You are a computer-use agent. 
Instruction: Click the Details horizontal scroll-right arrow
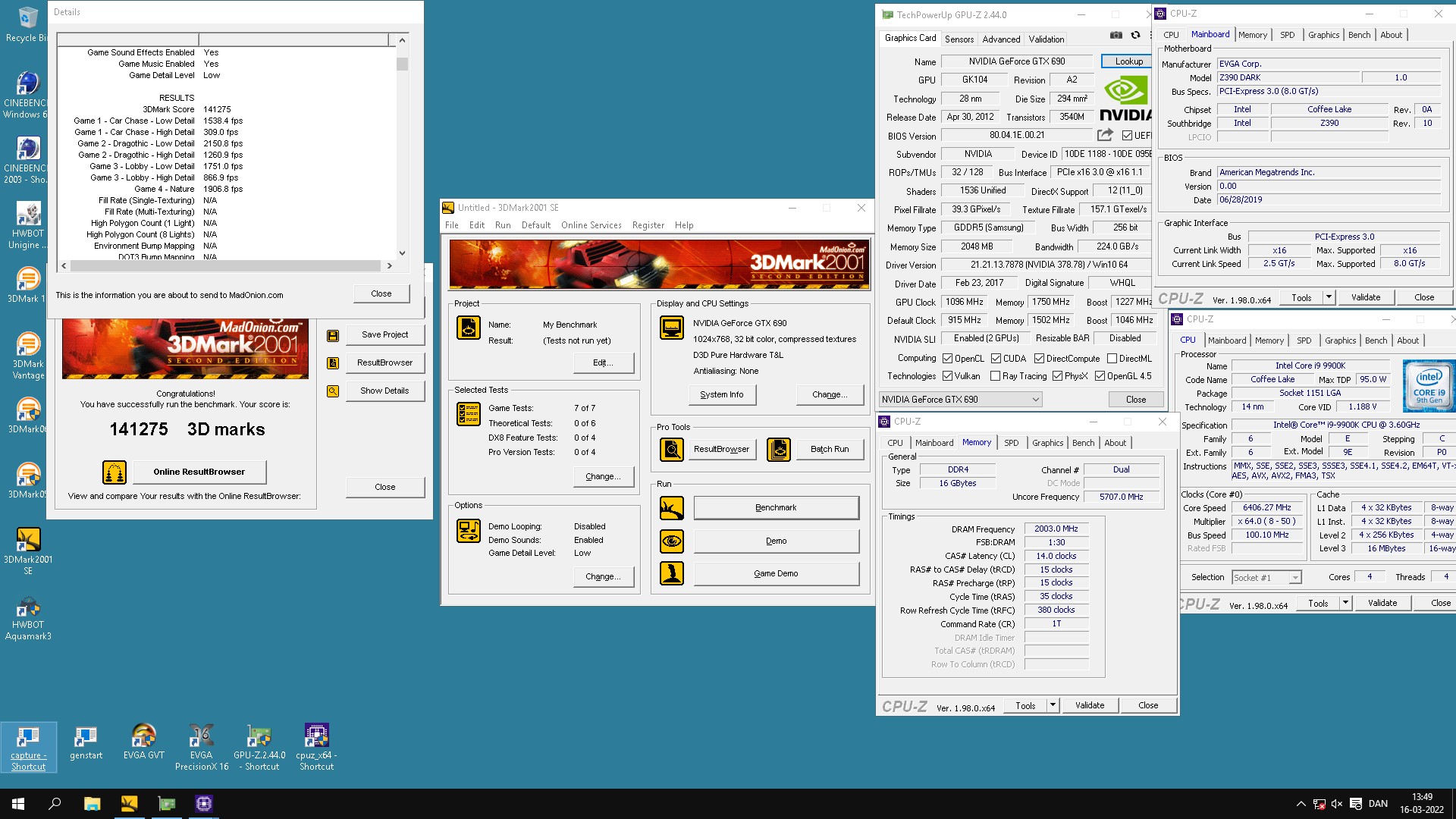point(389,266)
